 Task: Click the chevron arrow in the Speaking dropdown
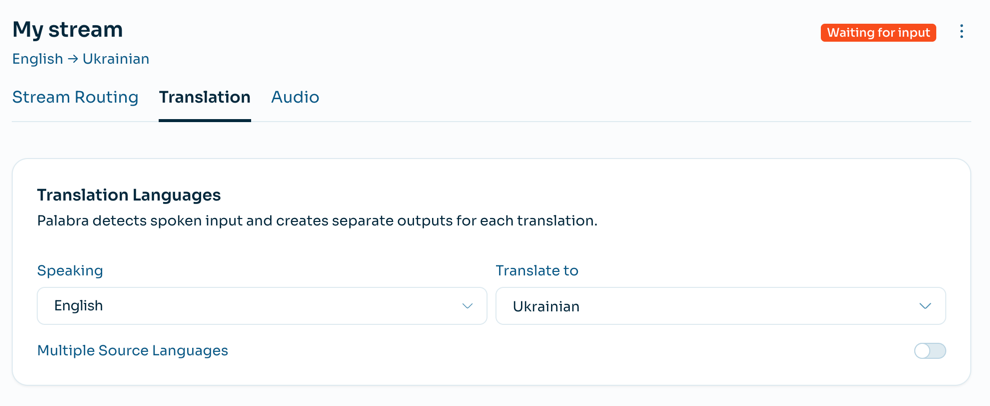(x=467, y=306)
